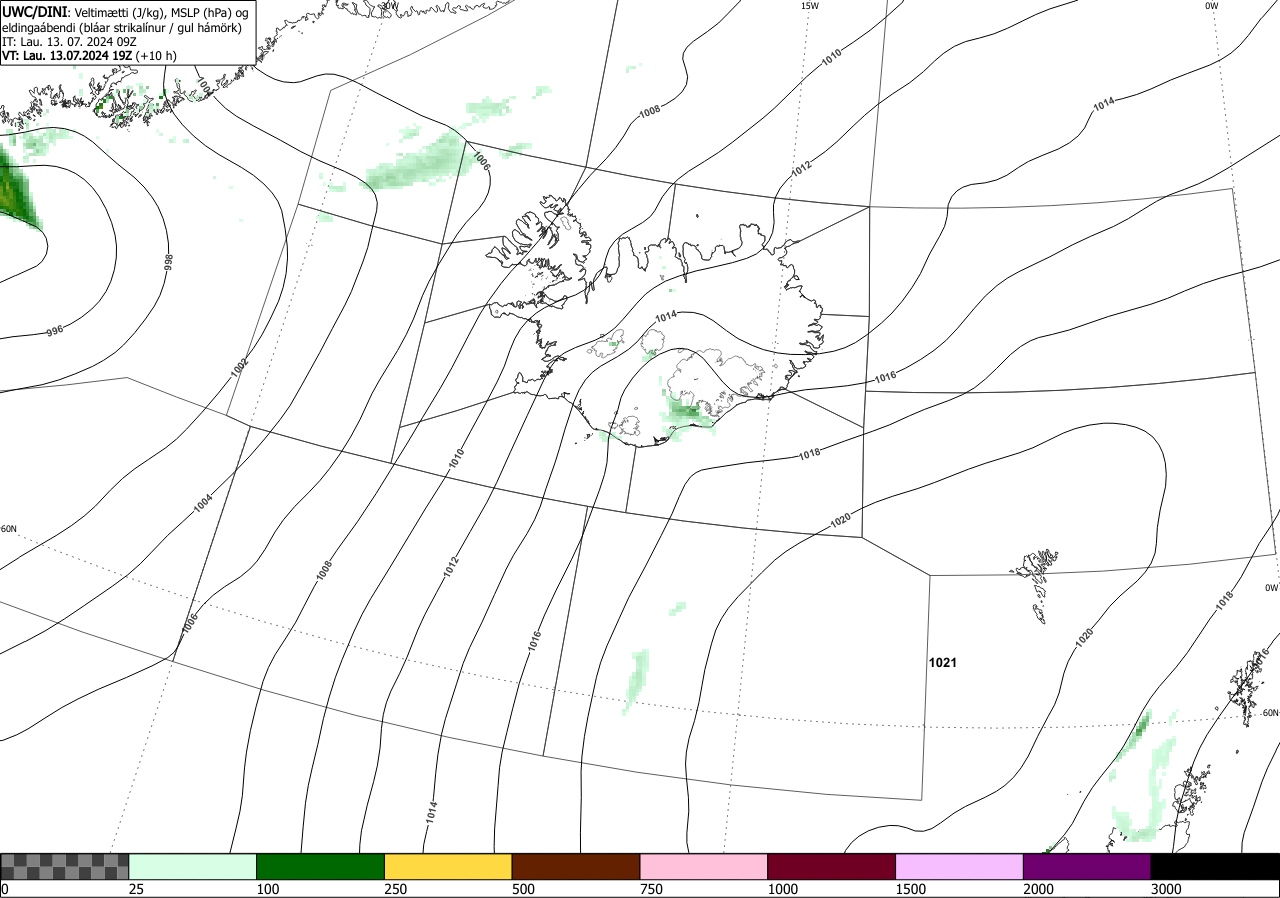Select the yellow 250–500 legend swatch
Image resolution: width=1280 pixels, height=898 pixels.
coord(448,866)
